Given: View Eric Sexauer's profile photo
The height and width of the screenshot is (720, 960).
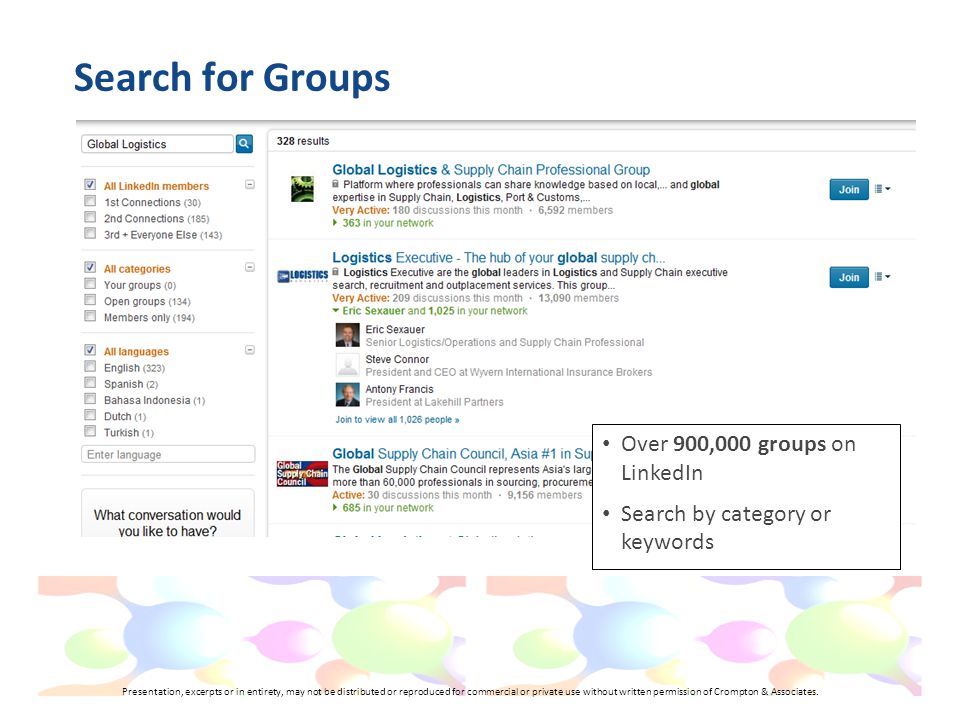Looking at the screenshot, I should coord(347,336).
